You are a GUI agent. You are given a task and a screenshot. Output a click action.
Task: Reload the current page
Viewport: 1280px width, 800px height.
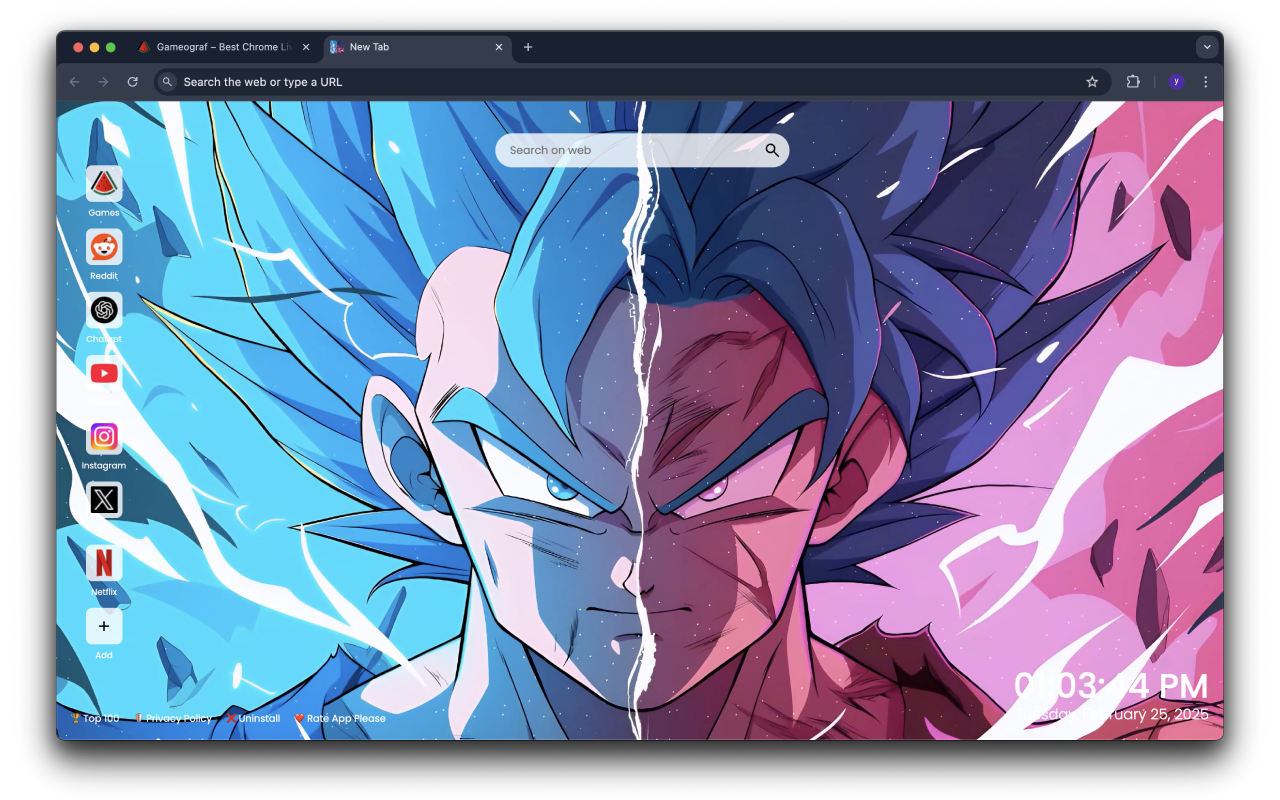132,82
